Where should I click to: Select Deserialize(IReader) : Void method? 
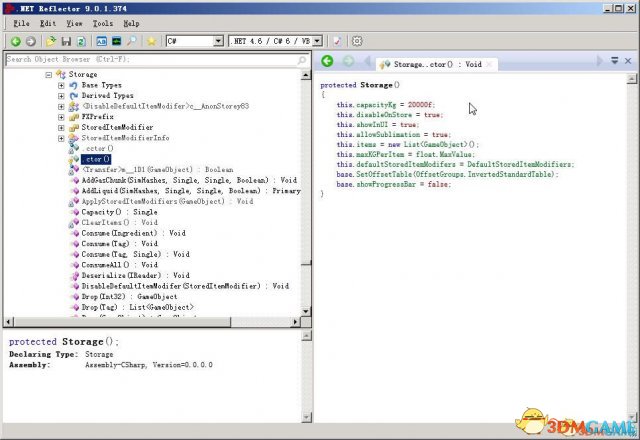136,276
